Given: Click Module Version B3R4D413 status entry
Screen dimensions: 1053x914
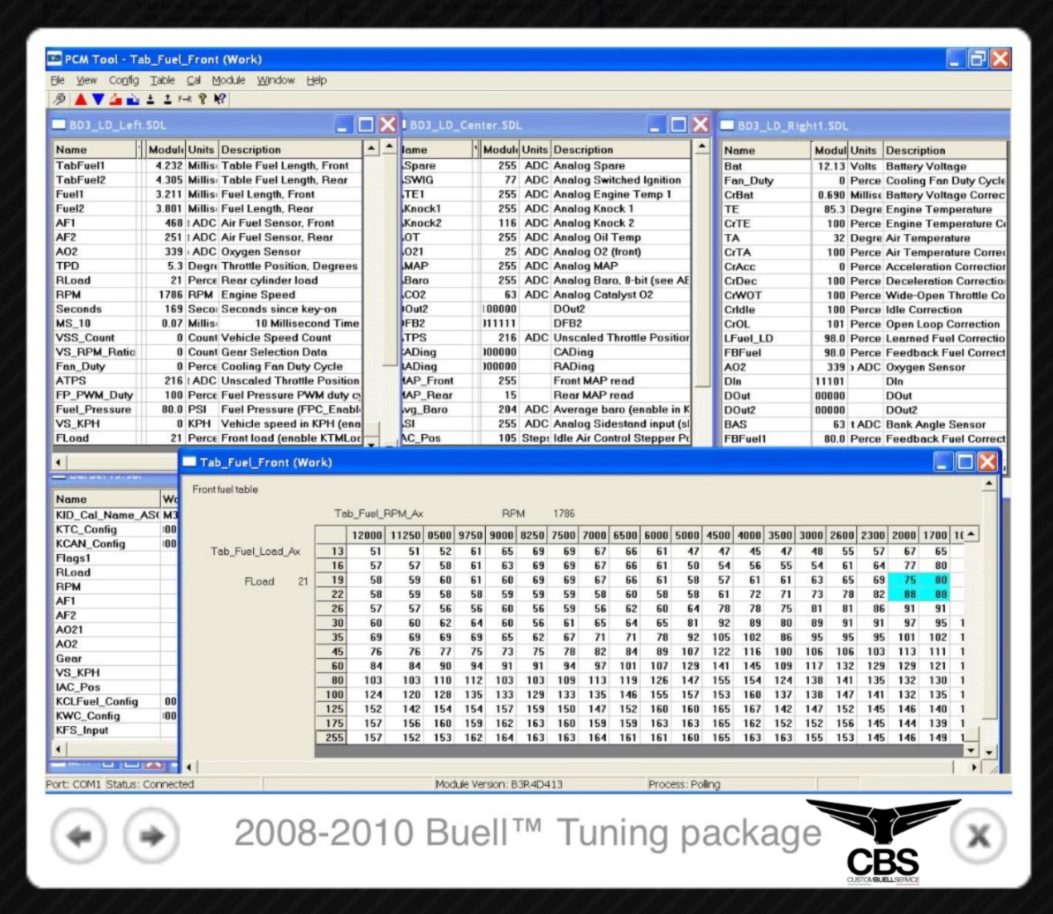Looking at the screenshot, I should (x=499, y=784).
